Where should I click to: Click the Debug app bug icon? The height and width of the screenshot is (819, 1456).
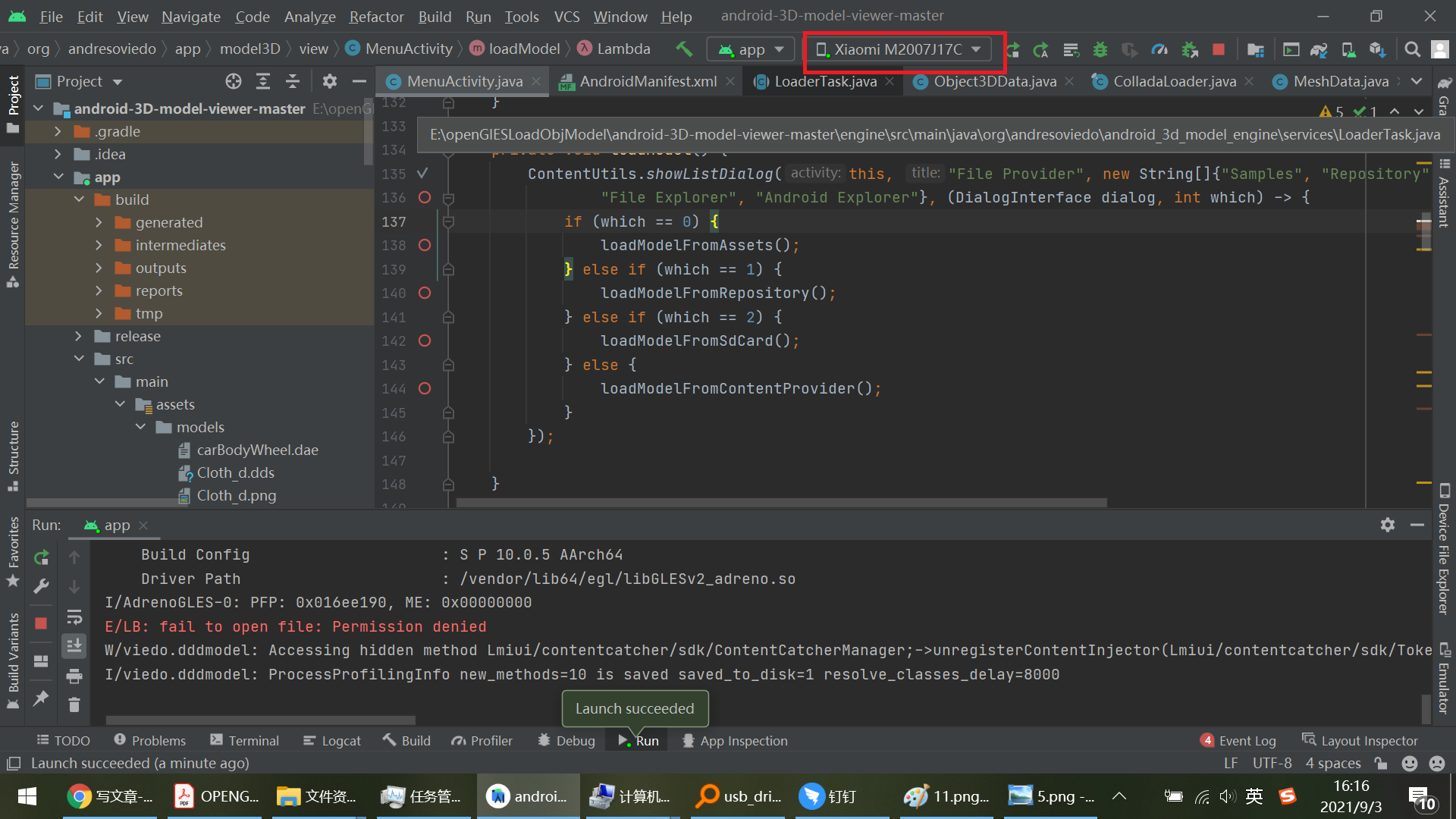(1100, 49)
